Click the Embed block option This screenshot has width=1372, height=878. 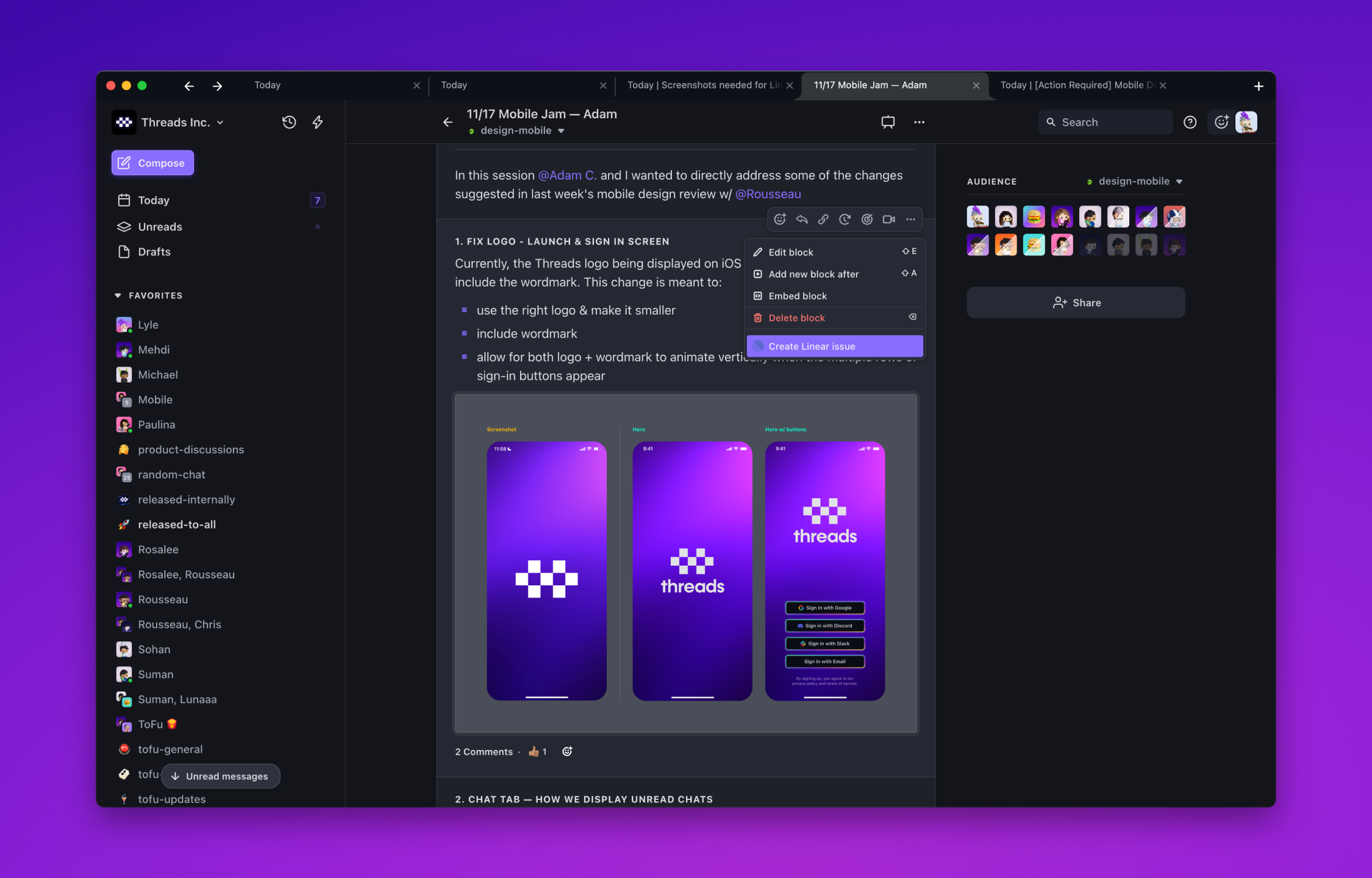click(797, 296)
